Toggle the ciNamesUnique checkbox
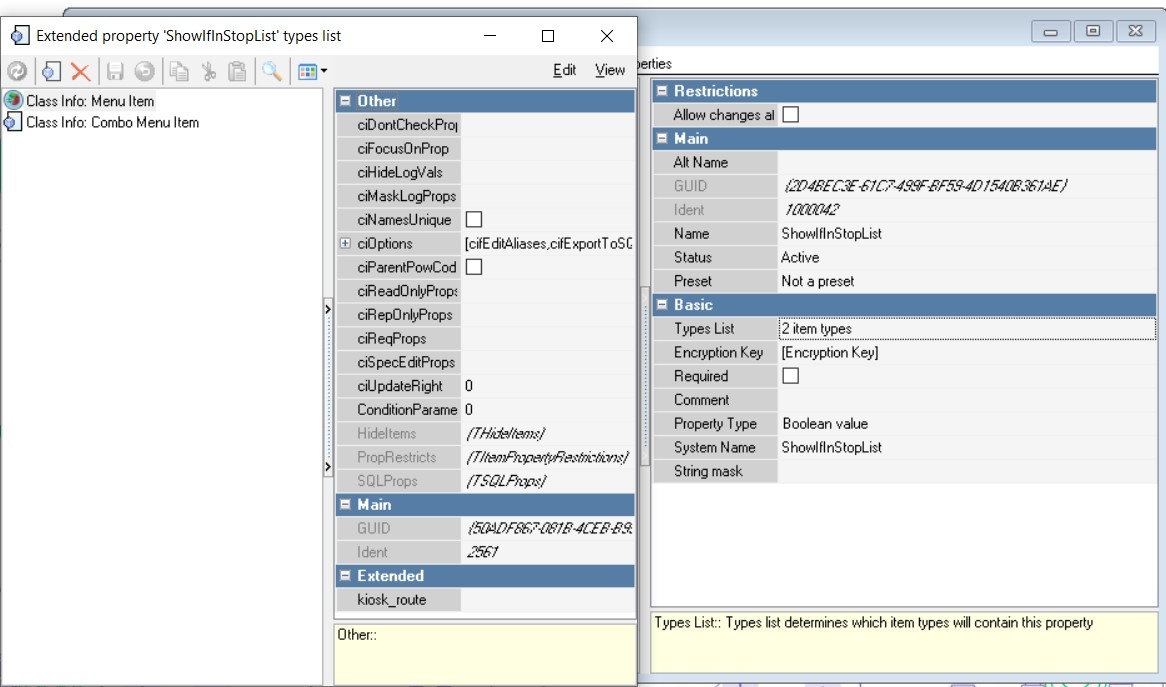This screenshot has width=1166, height=687. (474, 220)
